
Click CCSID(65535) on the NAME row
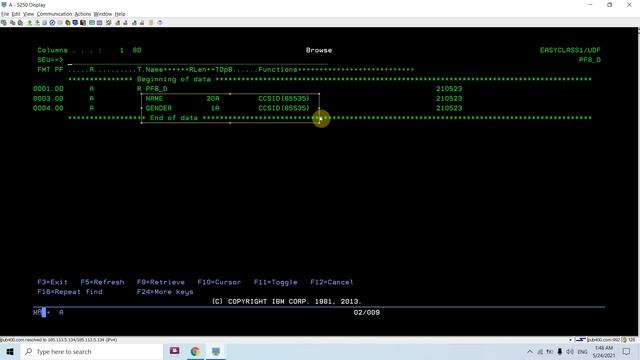284,98
